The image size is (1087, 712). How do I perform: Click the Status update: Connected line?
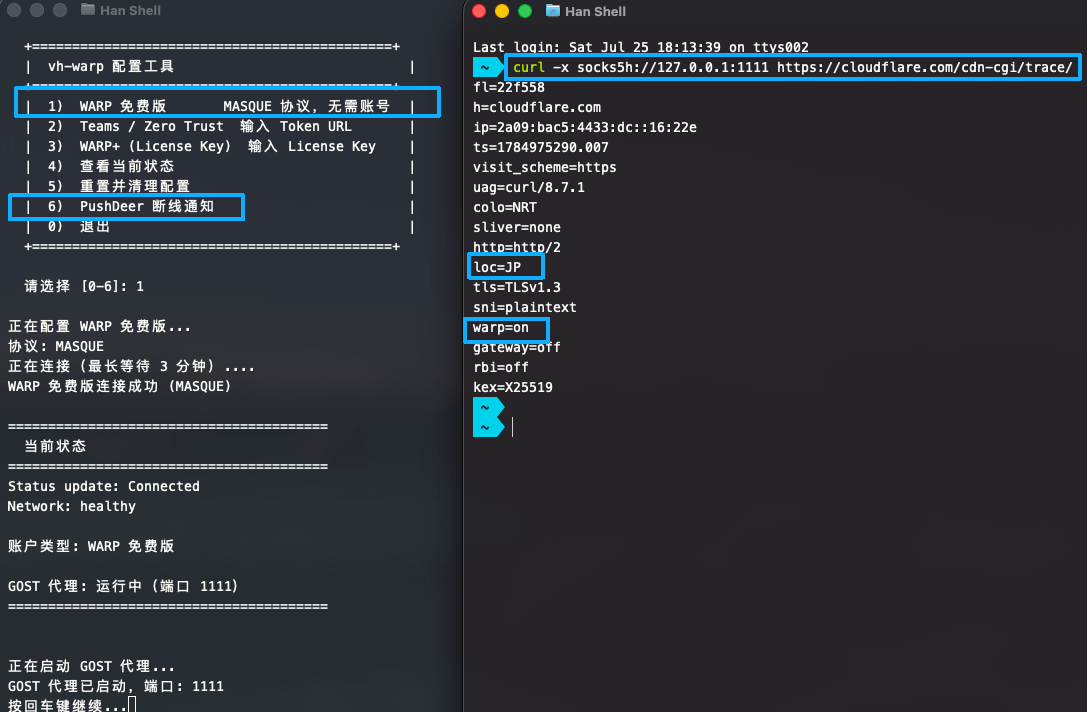(x=104, y=486)
